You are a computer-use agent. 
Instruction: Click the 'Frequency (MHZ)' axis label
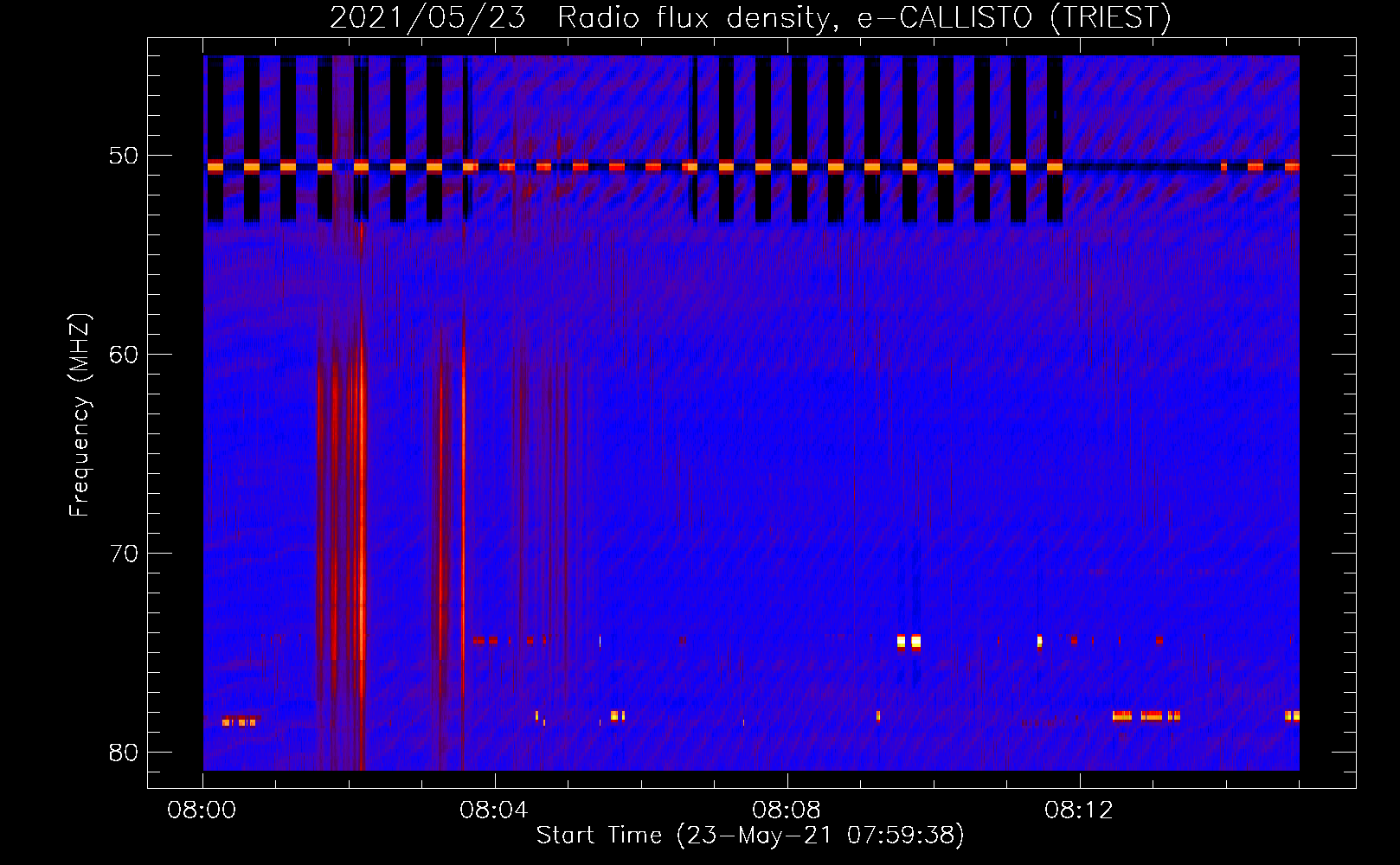point(79,415)
